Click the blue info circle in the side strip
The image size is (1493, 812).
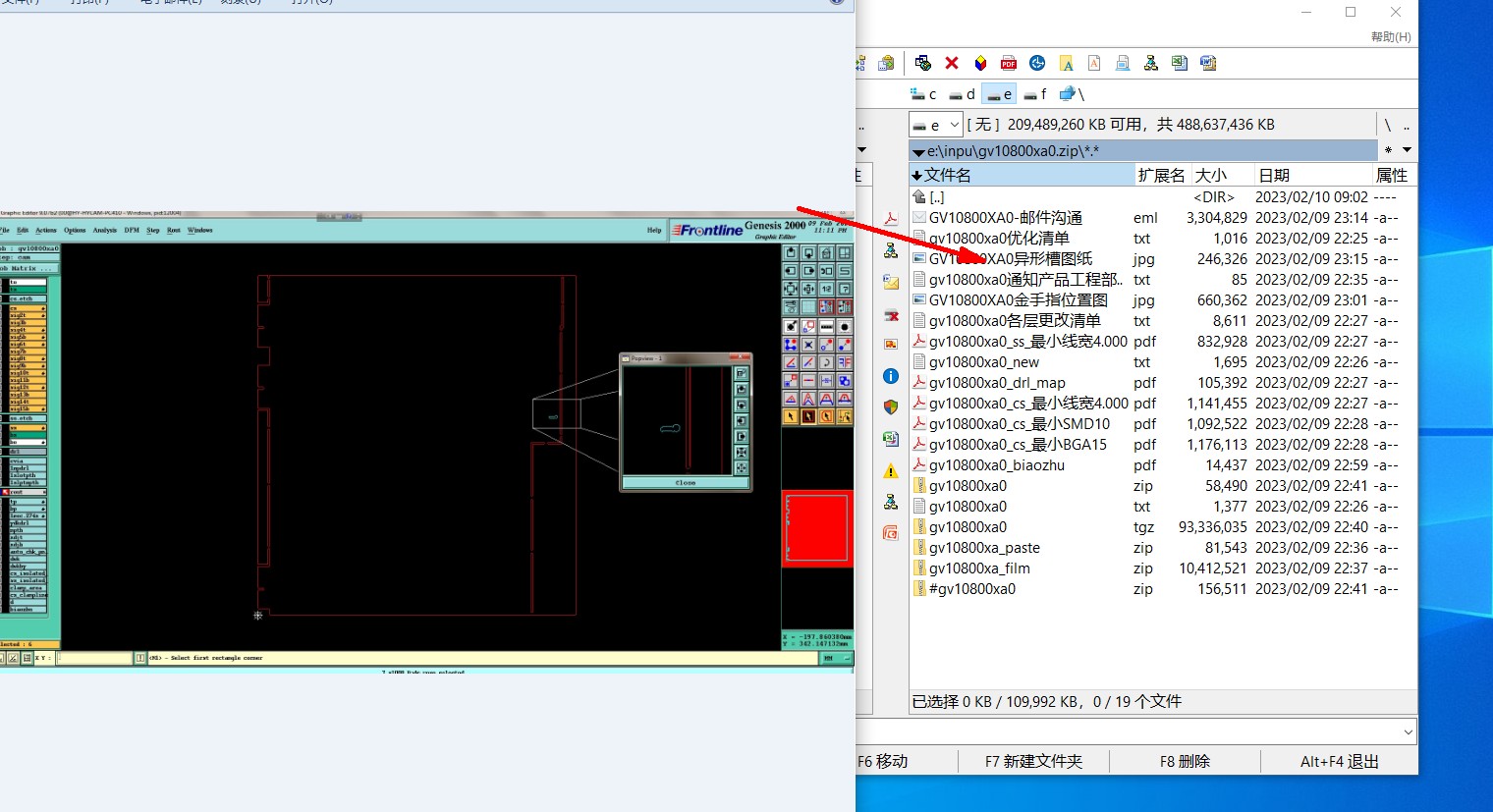pos(891,376)
